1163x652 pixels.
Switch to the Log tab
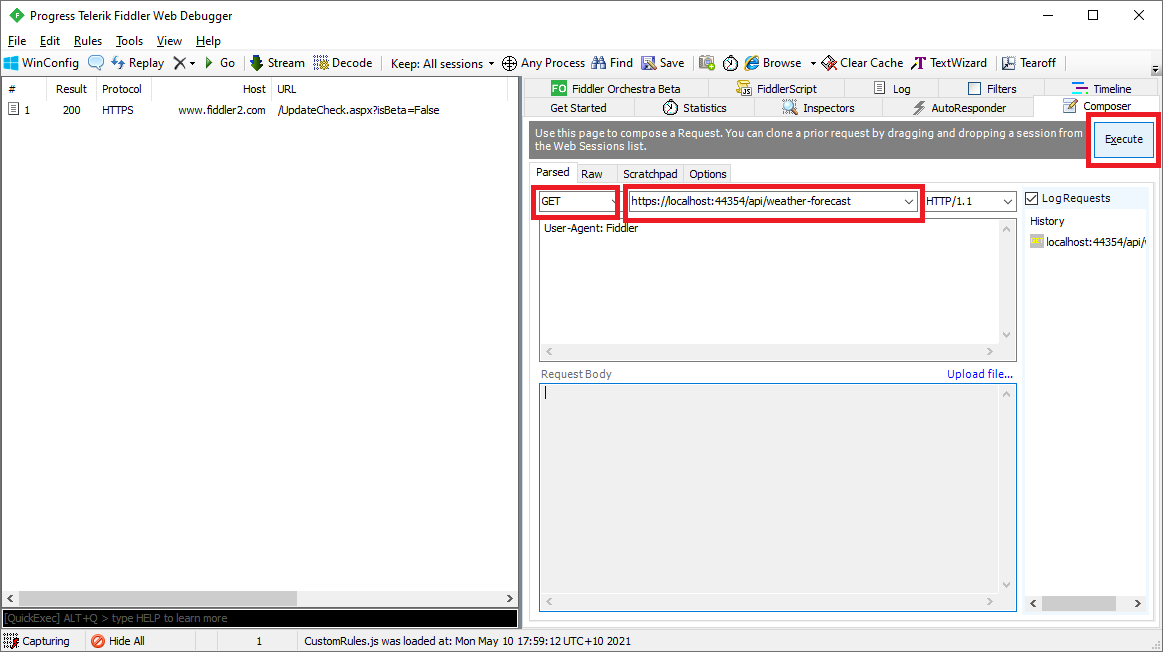(892, 88)
